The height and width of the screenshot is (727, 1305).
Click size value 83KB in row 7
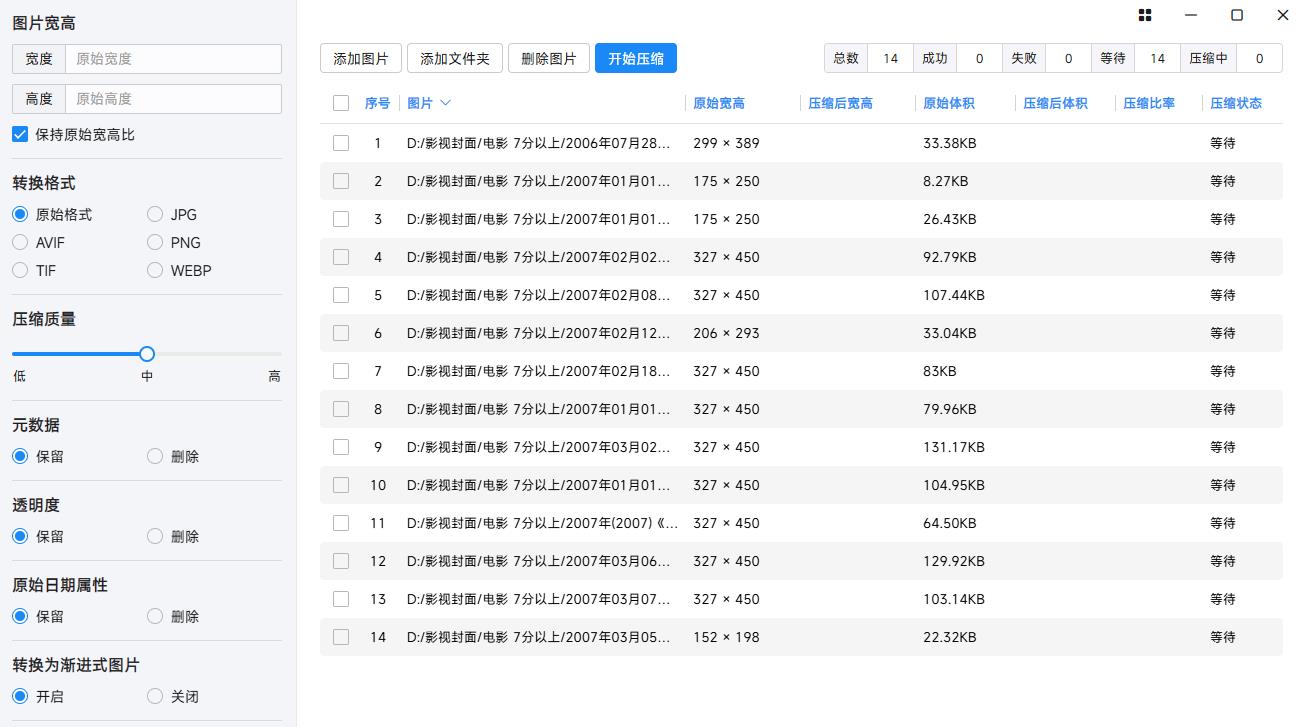(x=940, y=371)
